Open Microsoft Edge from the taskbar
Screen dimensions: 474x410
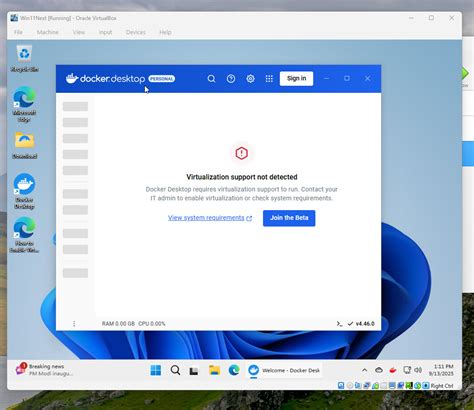coord(234,370)
